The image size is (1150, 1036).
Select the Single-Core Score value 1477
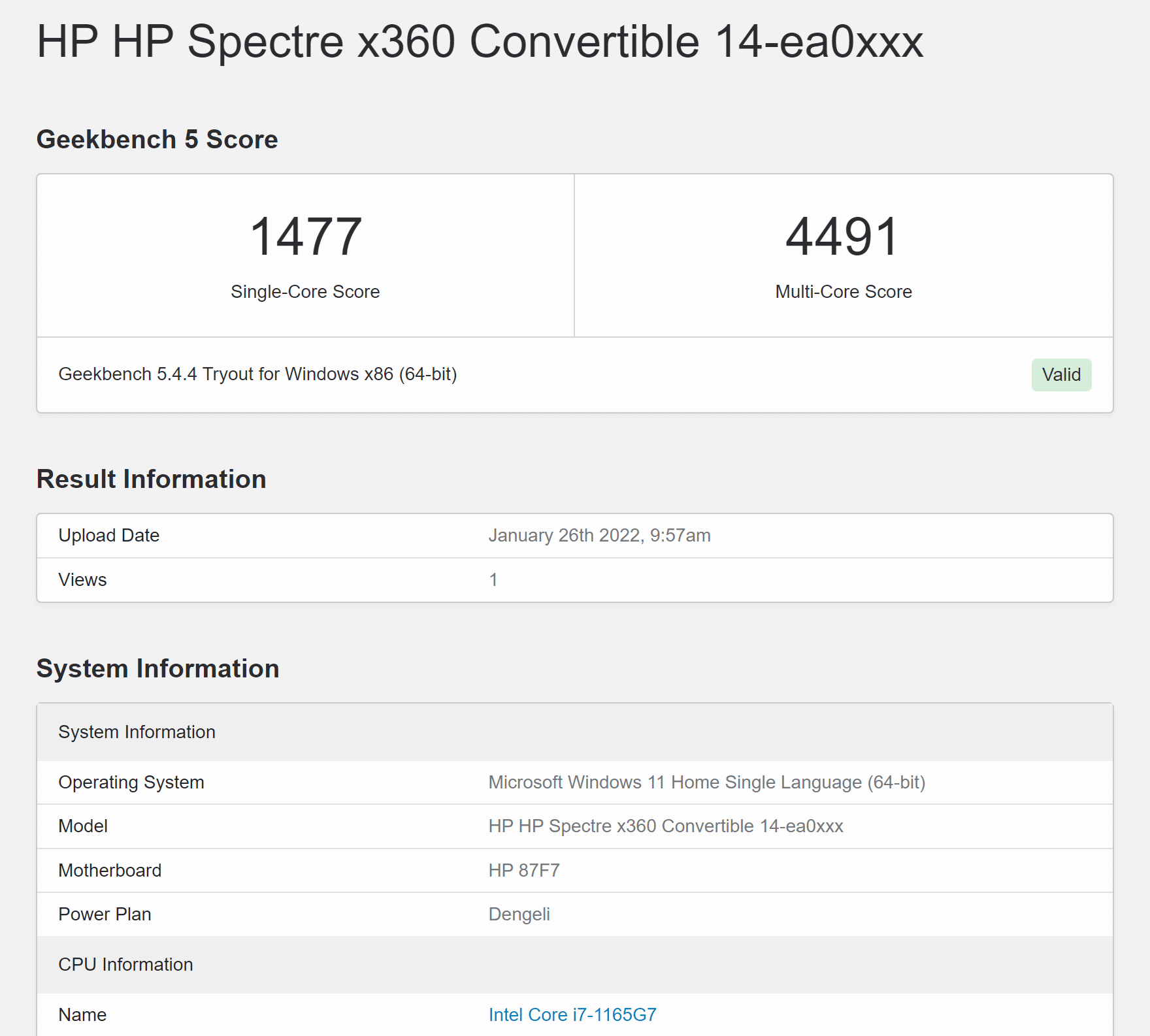coord(304,236)
